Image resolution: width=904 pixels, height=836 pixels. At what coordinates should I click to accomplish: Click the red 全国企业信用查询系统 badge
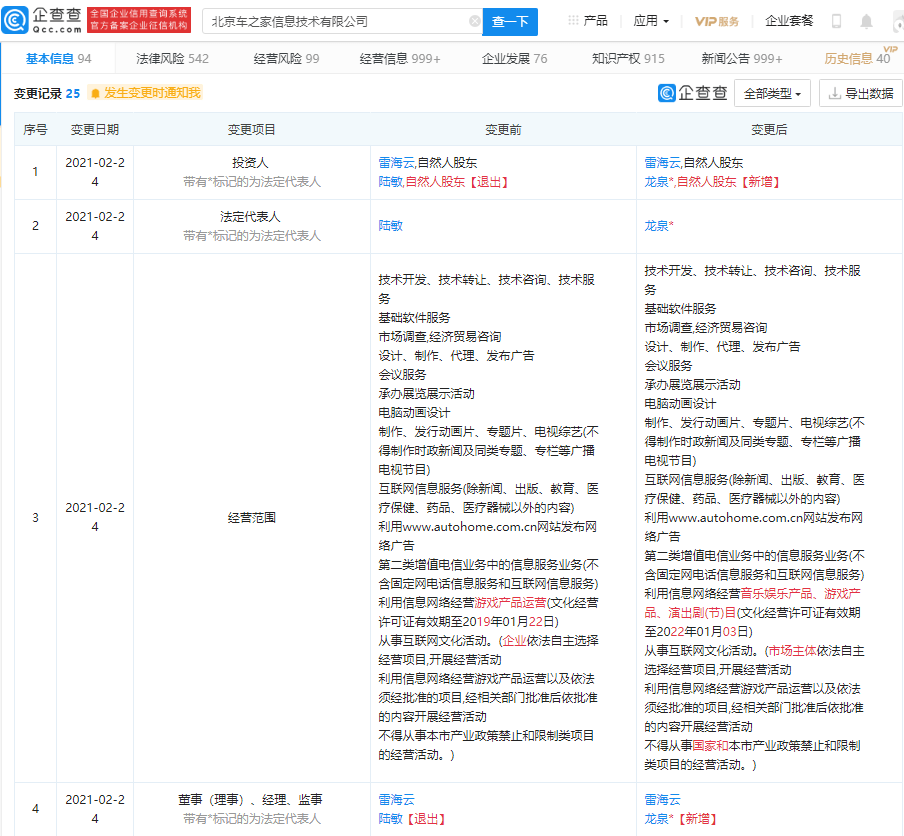pyautogui.click(x=139, y=20)
